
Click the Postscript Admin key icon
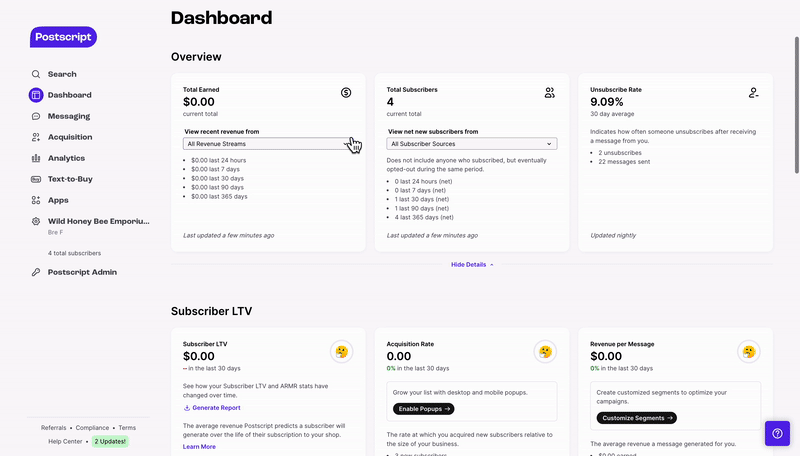tap(36, 272)
